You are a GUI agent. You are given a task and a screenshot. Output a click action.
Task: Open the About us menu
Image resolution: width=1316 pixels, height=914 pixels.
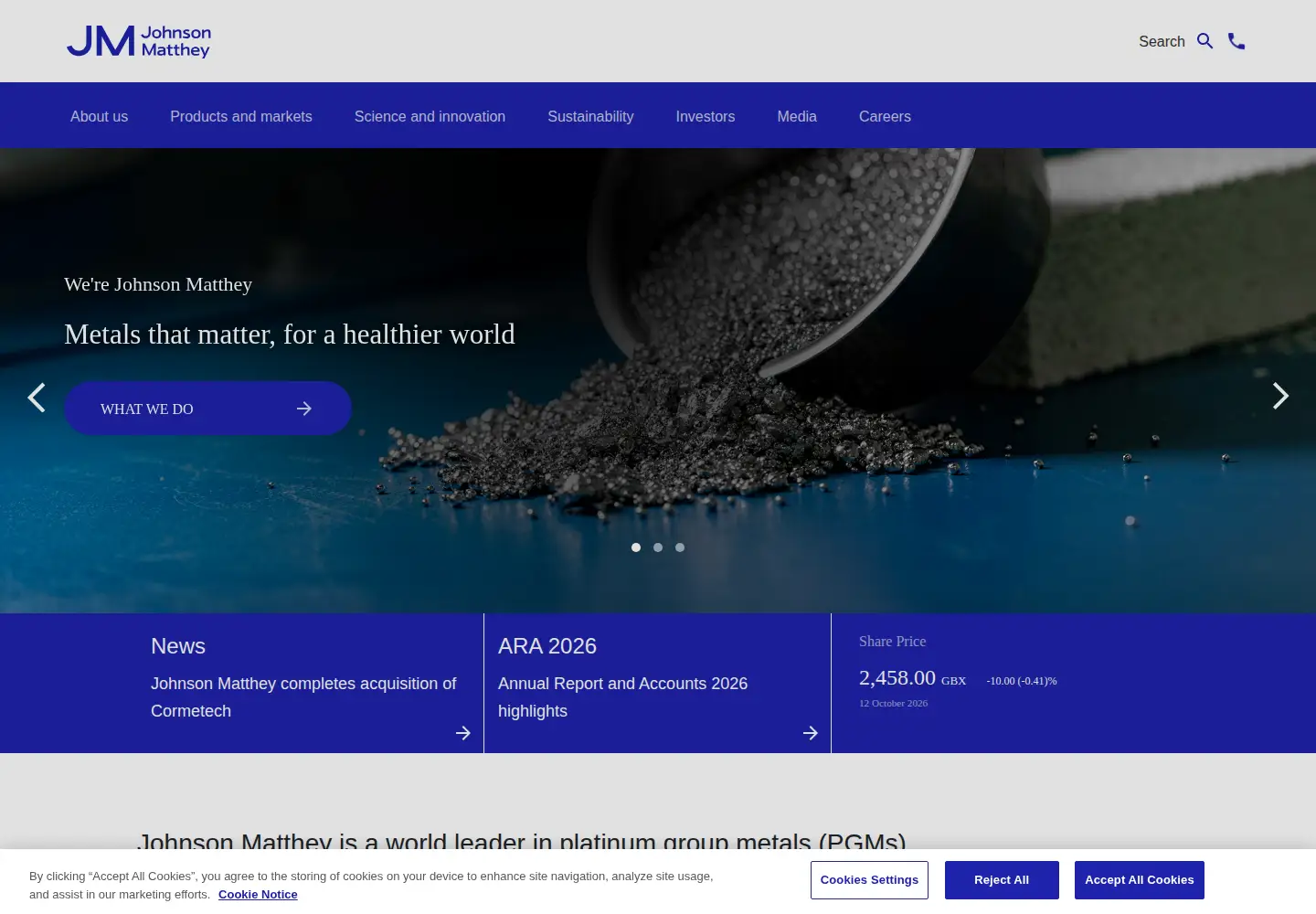point(100,116)
